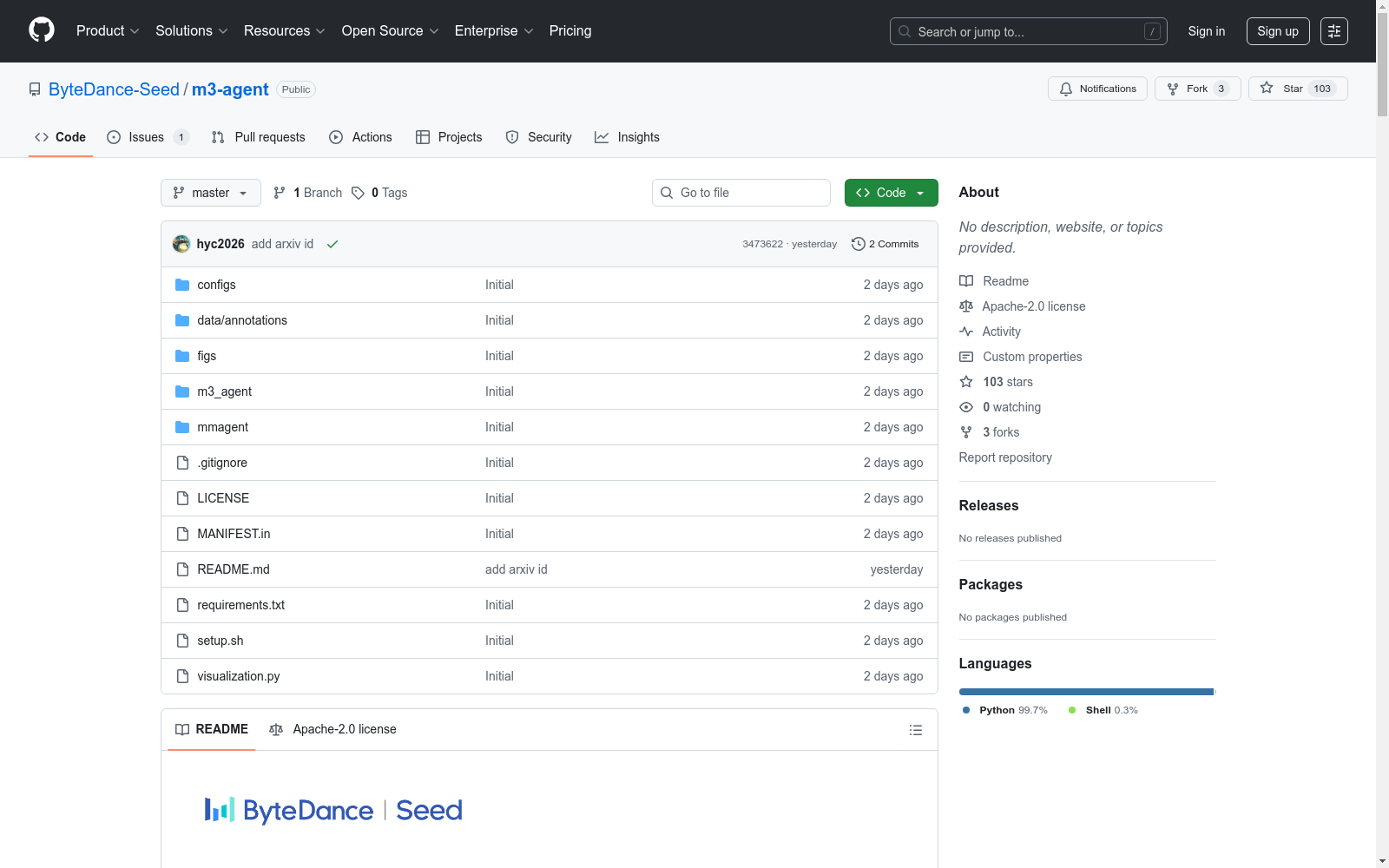The width and height of the screenshot is (1389, 868).
Task: Open the MANIFEST.in file
Action: point(234,534)
